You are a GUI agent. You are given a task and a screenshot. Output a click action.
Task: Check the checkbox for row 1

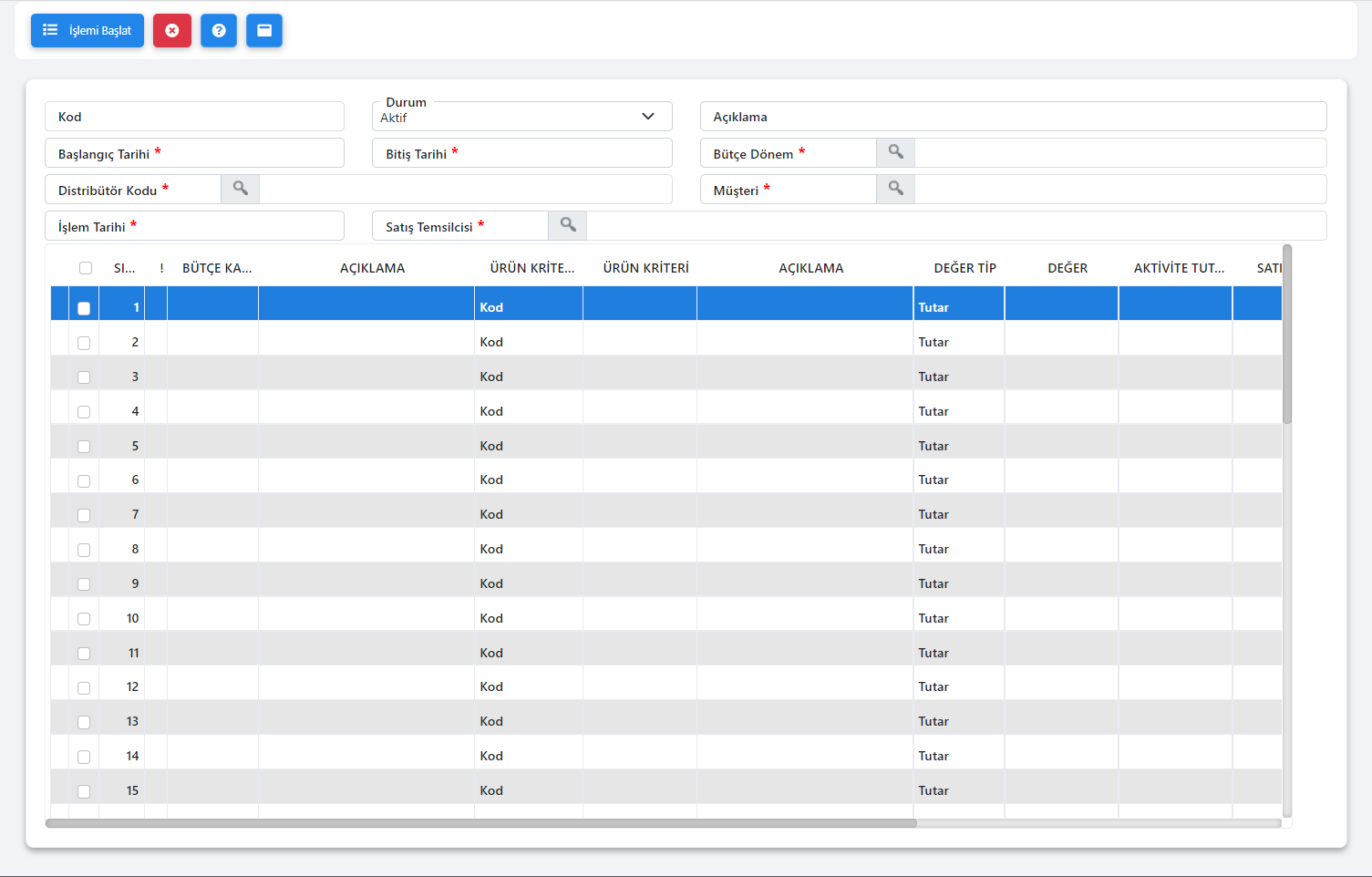pos(84,308)
